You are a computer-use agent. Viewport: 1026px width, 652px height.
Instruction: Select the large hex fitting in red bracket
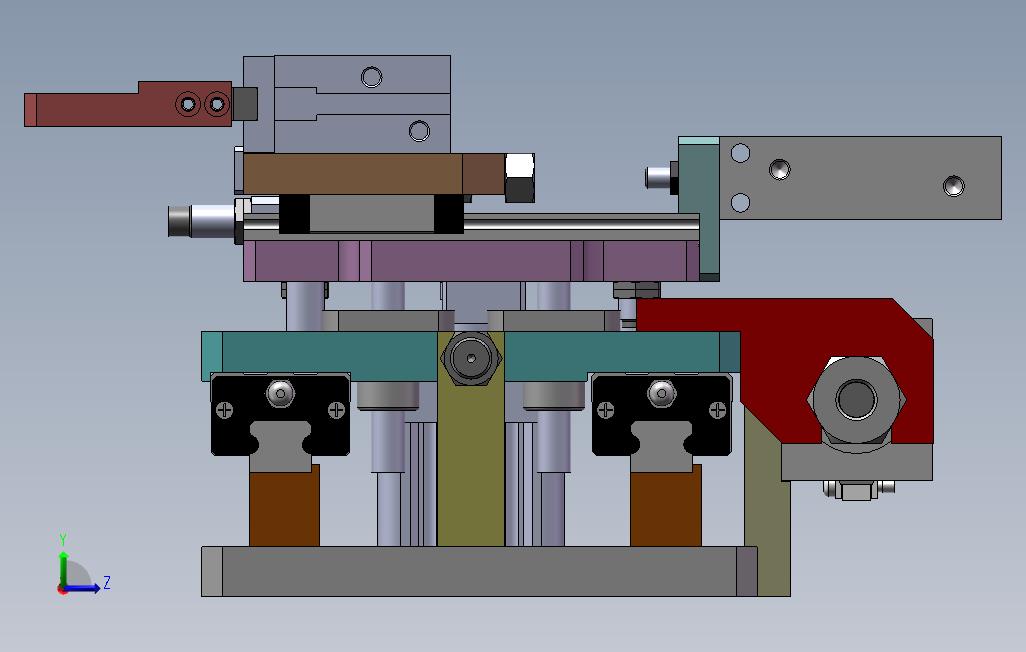click(x=857, y=400)
